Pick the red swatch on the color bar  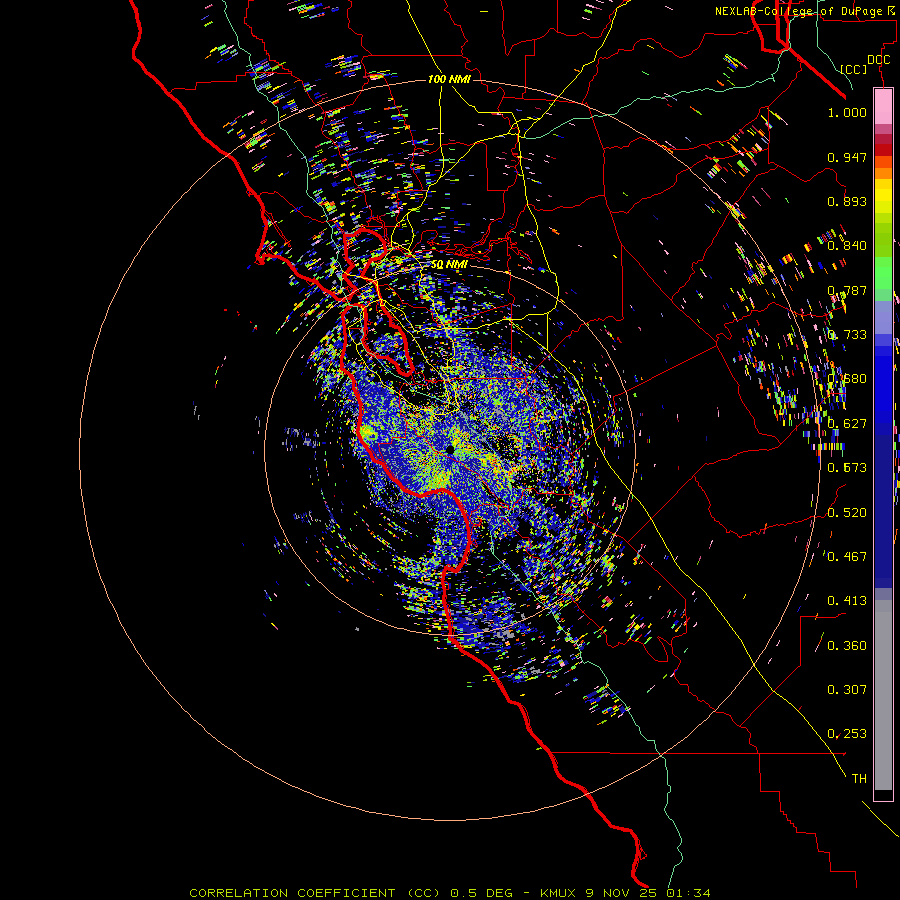pos(883,150)
